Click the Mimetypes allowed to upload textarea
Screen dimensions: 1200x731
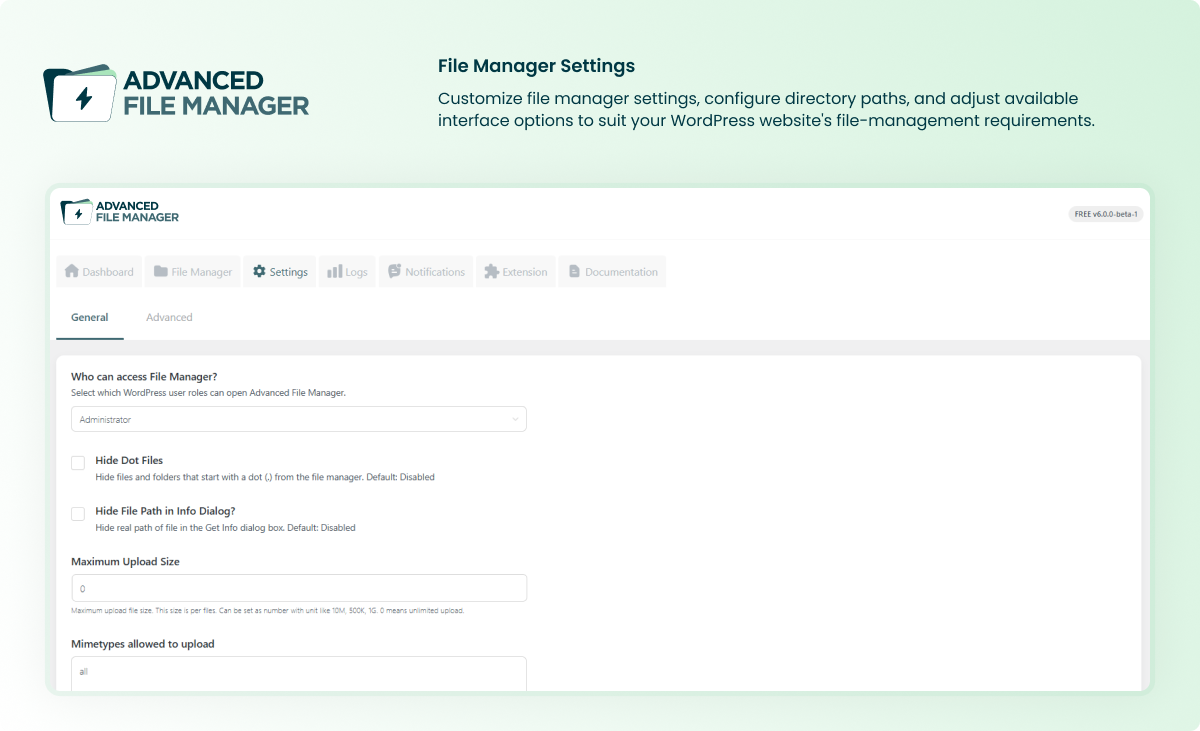[x=299, y=673]
